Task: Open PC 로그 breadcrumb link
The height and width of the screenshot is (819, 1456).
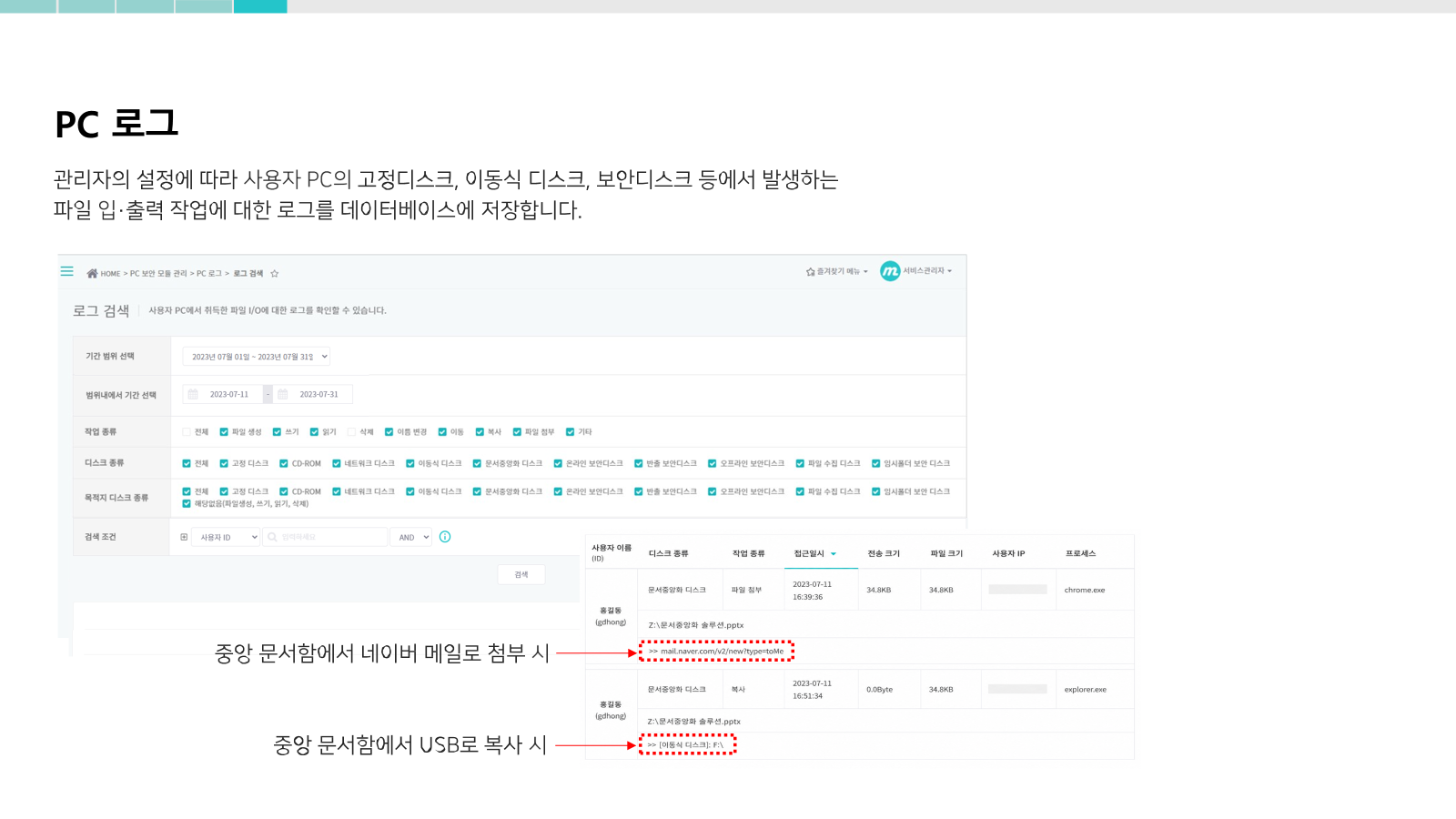Action: tap(209, 274)
